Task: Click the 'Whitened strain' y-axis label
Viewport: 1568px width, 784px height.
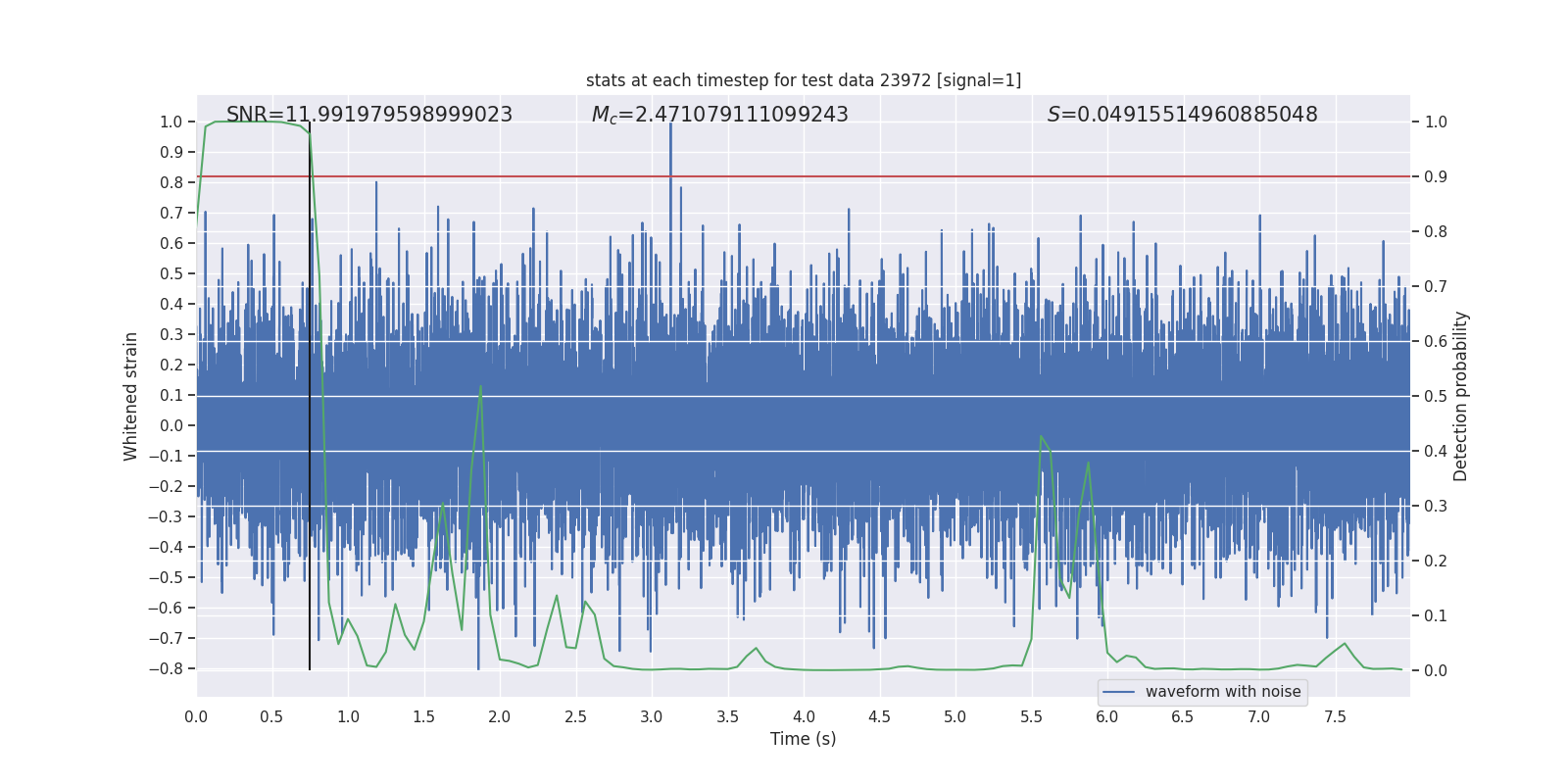Action: point(131,396)
